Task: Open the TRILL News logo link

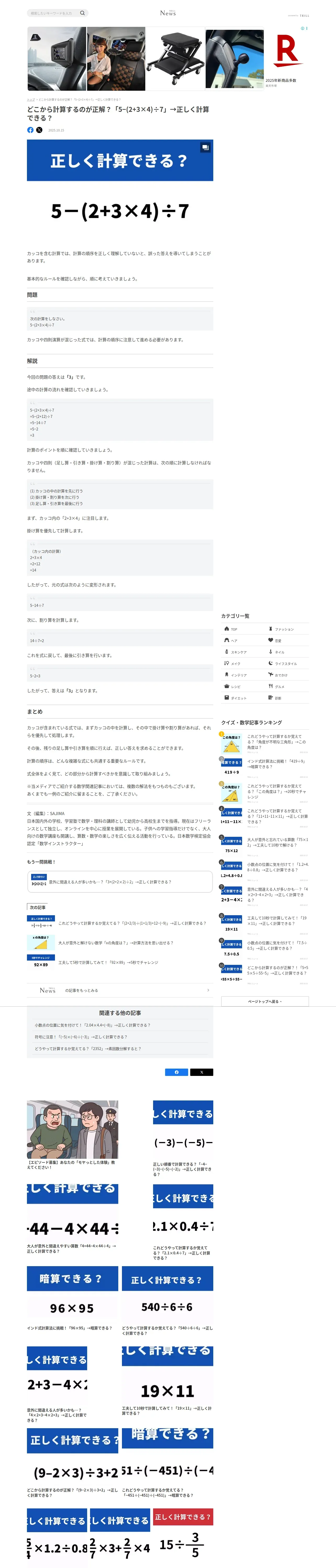Action: [x=168, y=13]
